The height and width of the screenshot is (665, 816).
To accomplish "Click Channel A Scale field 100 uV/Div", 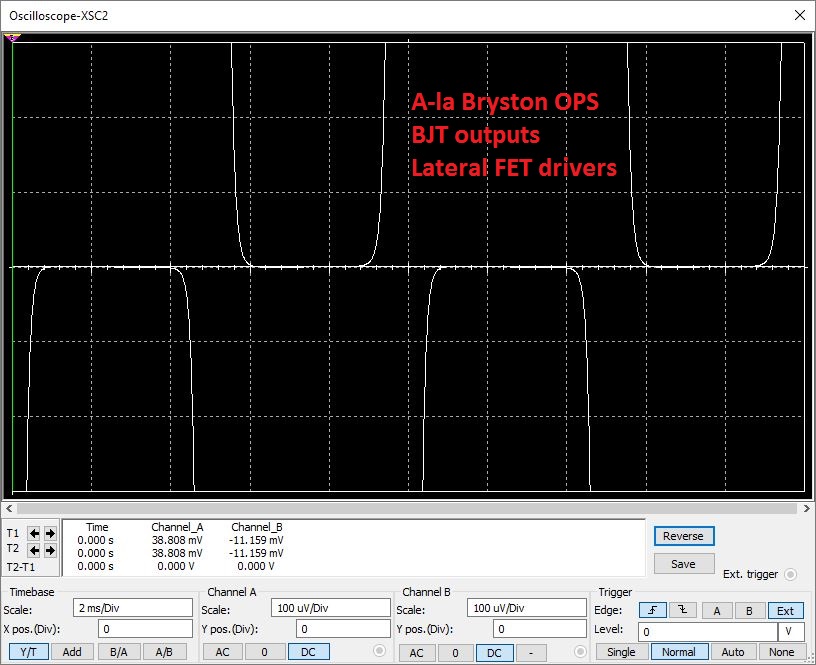I will click(330, 608).
